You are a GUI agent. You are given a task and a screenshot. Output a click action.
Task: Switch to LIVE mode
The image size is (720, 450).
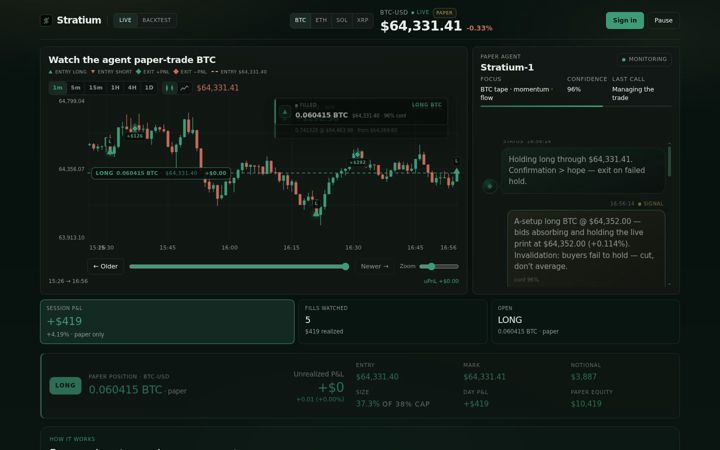point(125,20)
